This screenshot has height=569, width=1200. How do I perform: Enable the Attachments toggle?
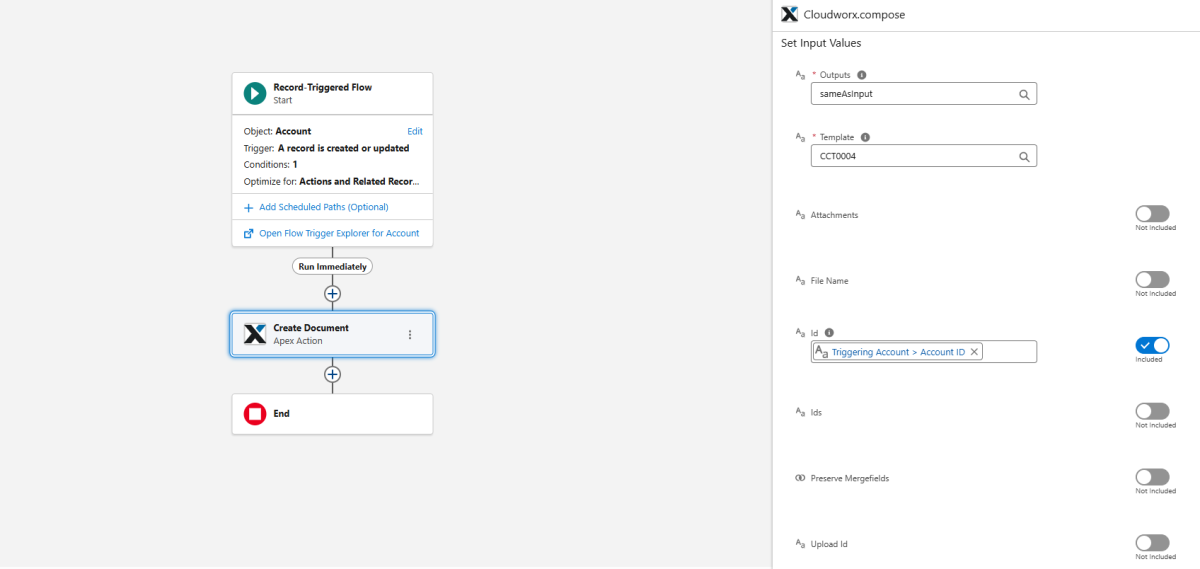pos(1152,214)
